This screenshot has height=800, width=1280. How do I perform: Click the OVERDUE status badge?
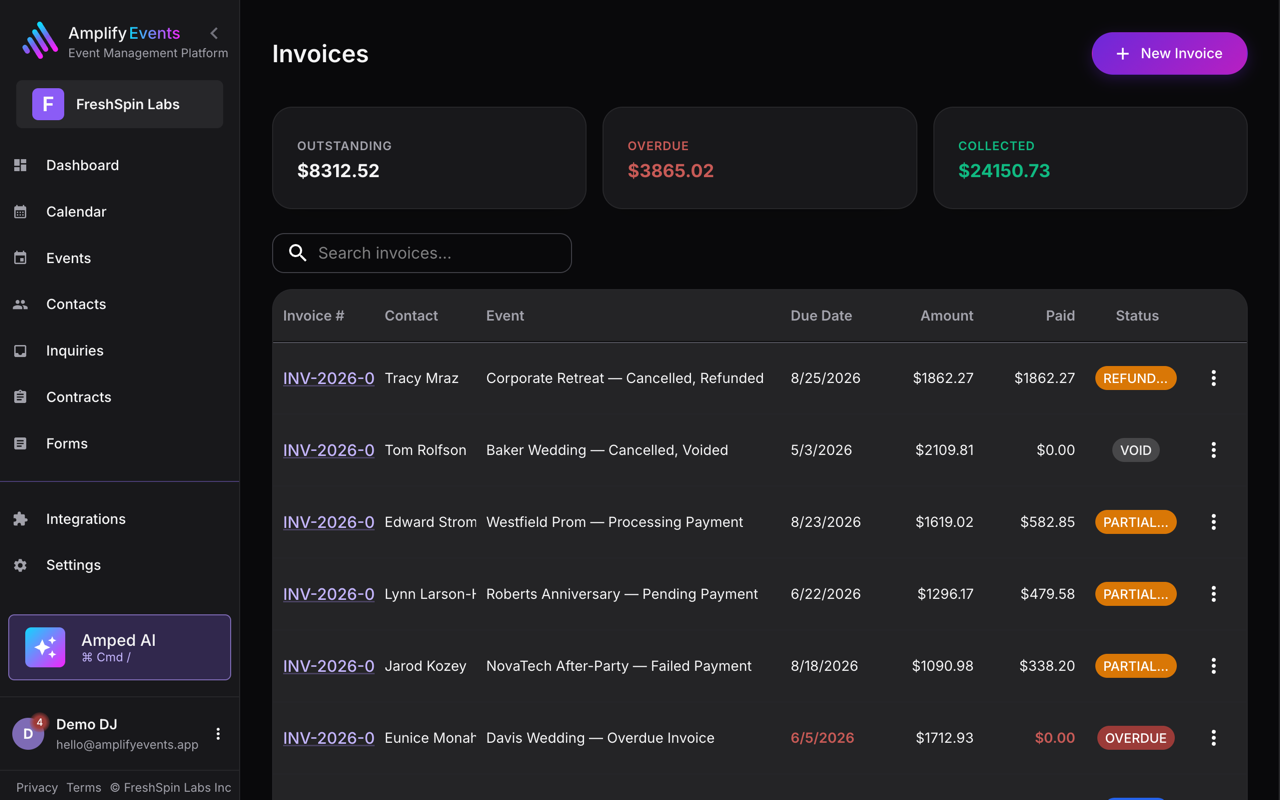(1136, 738)
